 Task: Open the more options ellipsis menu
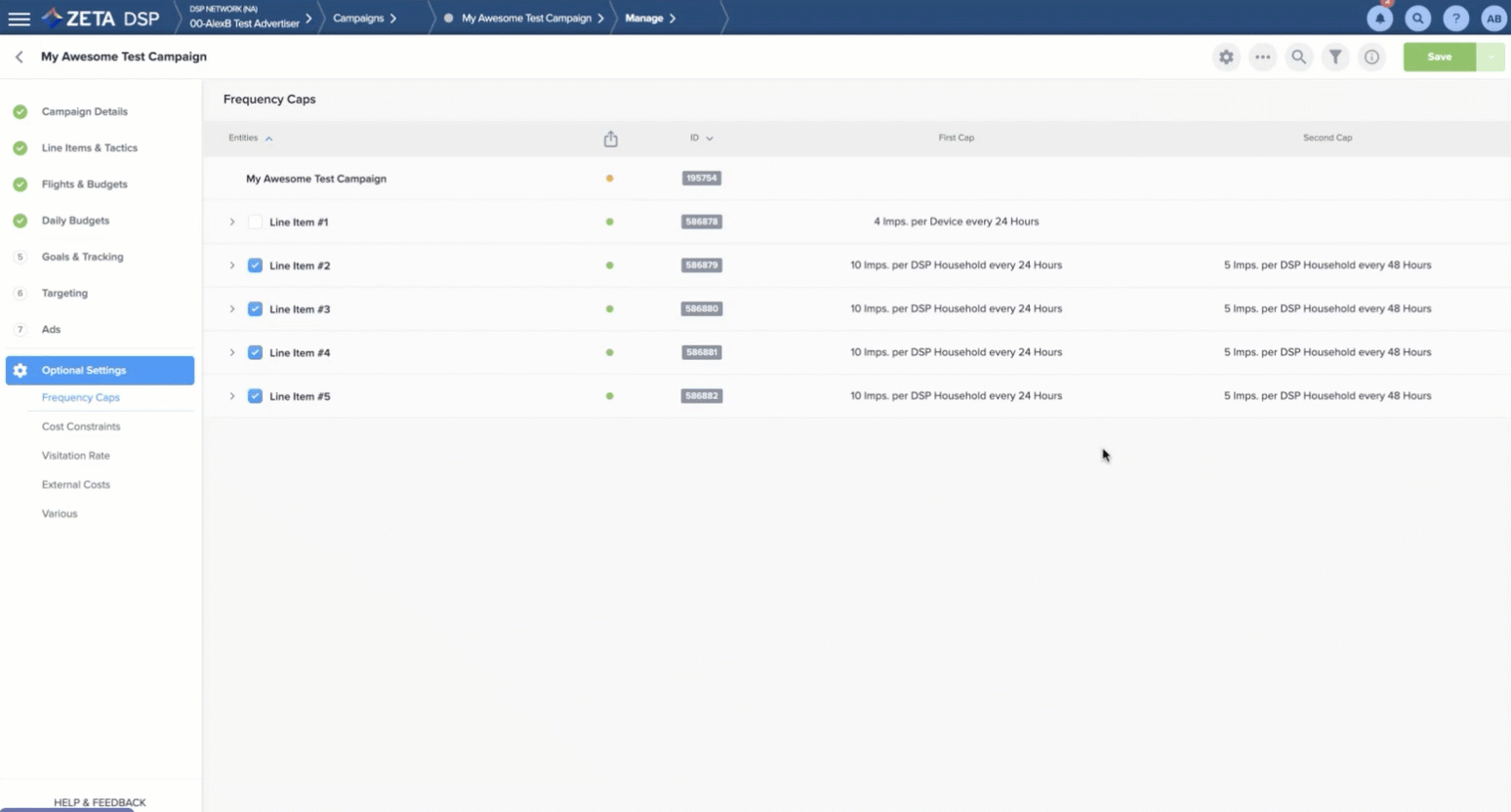1262,57
